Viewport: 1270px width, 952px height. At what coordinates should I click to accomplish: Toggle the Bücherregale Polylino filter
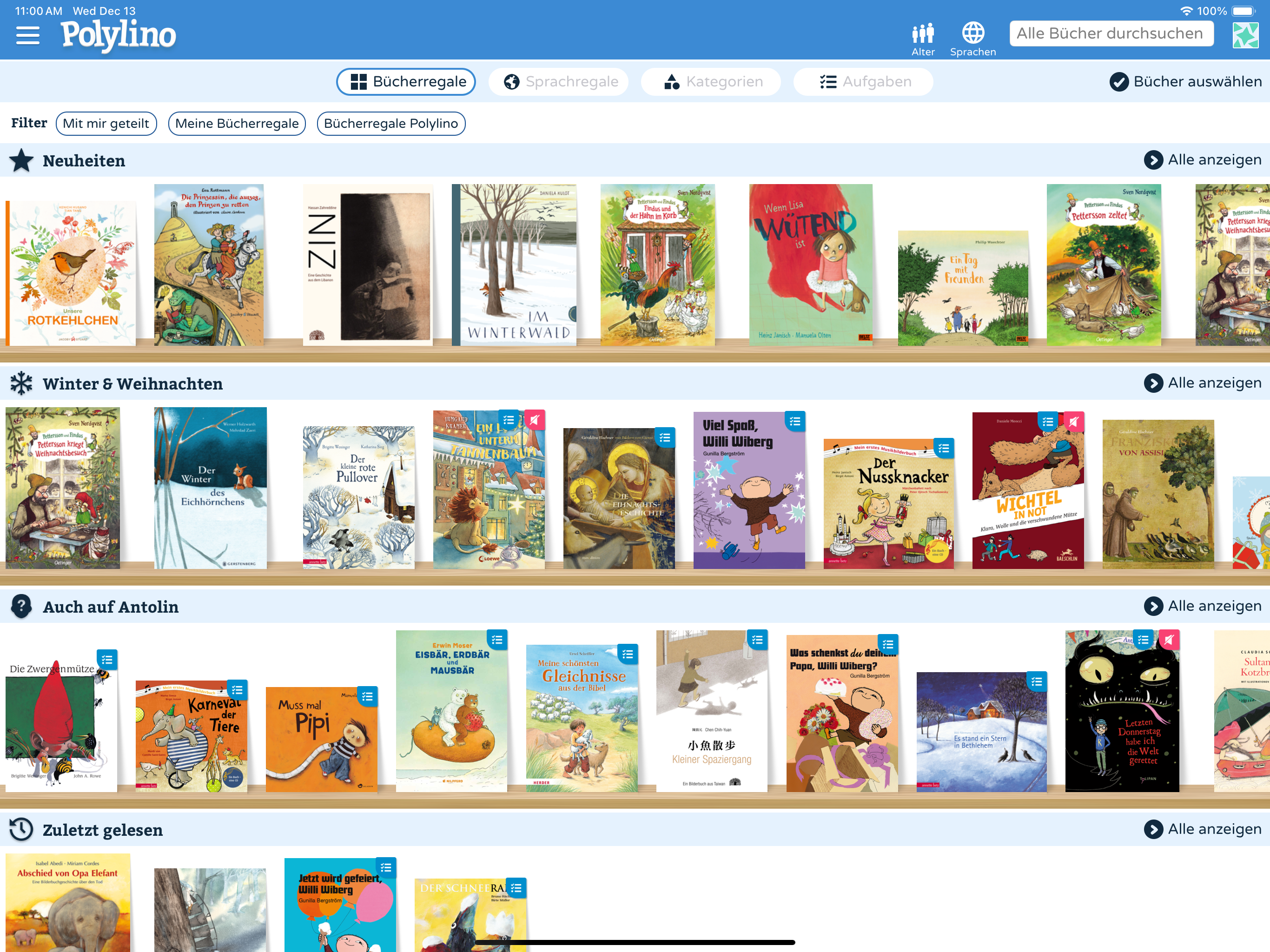pos(391,124)
